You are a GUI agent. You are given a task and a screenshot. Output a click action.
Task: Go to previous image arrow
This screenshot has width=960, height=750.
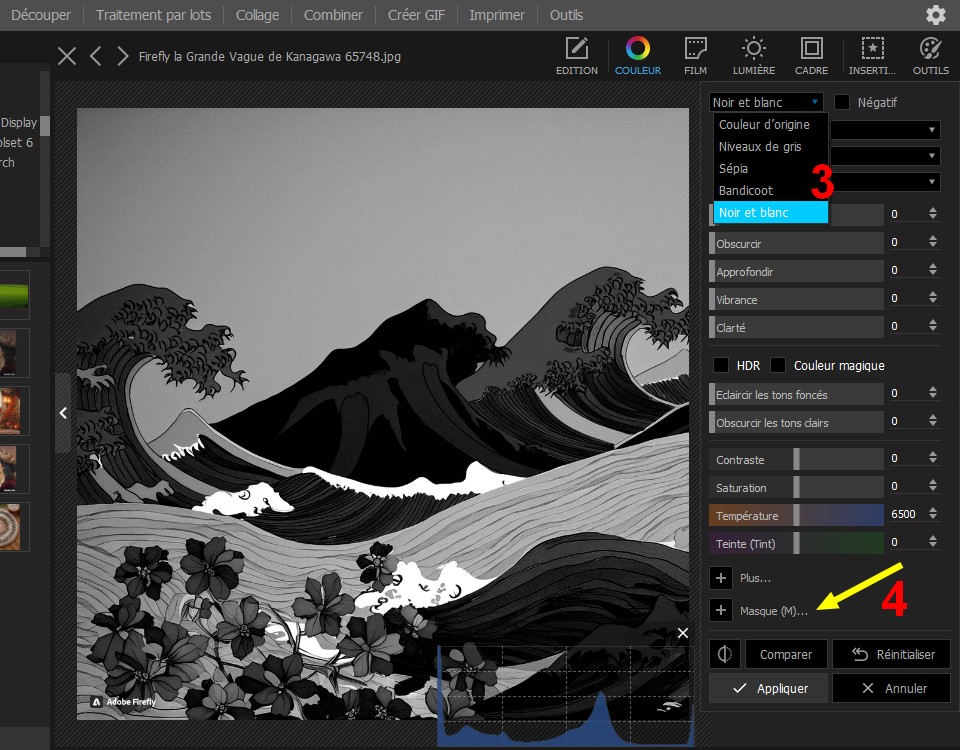pyautogui.click(x=95, y=56)
